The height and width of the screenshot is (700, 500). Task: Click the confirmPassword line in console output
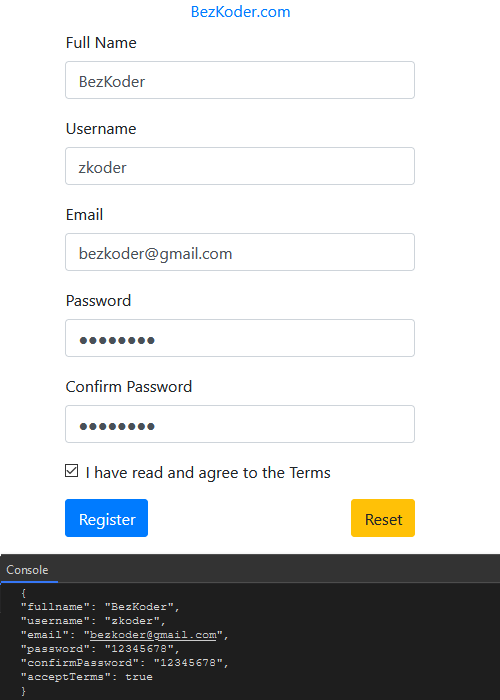click(x=125, y=663)
